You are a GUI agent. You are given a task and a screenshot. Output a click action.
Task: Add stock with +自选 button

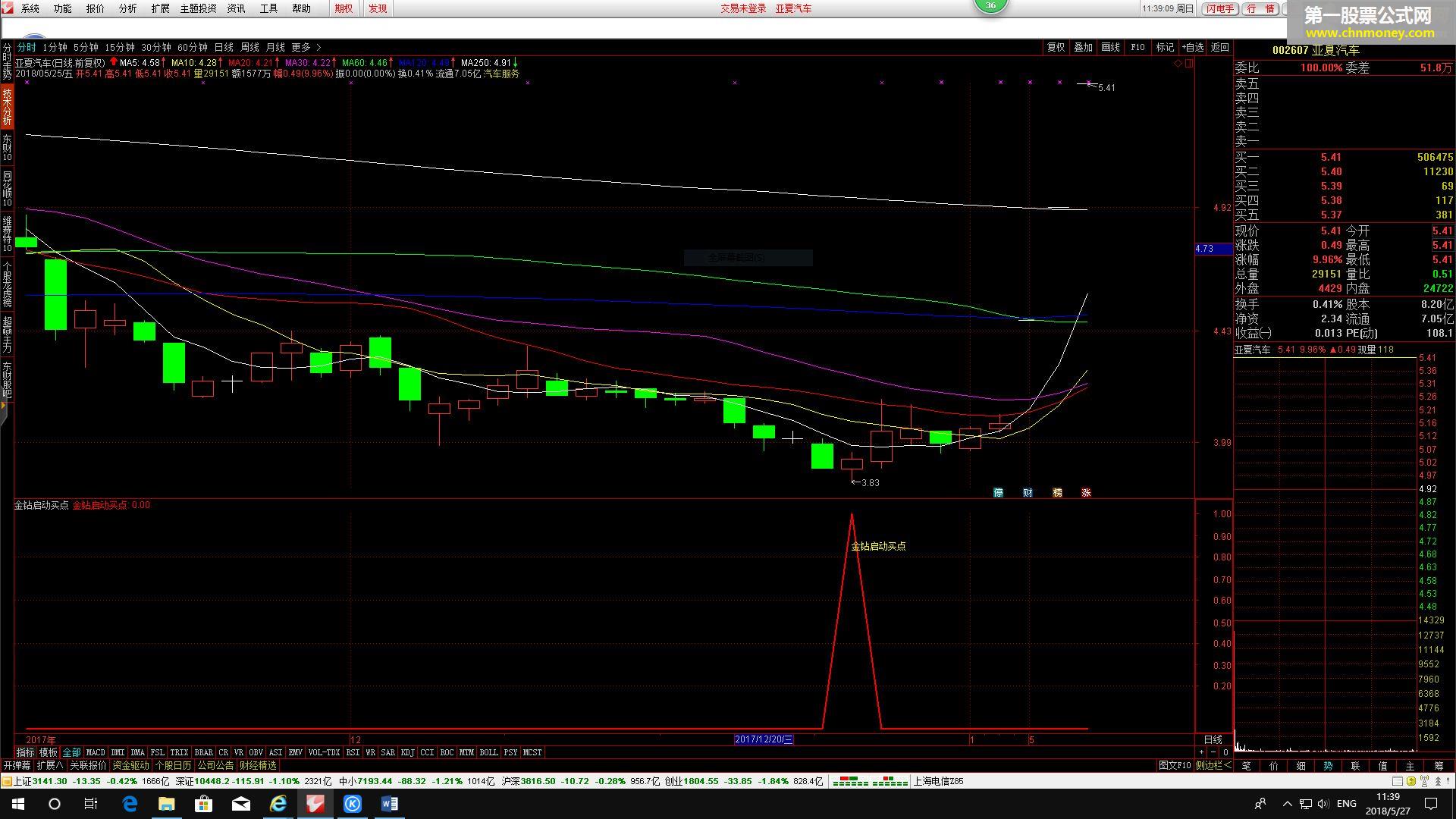pyautogui.click(x=1193, y=47)
